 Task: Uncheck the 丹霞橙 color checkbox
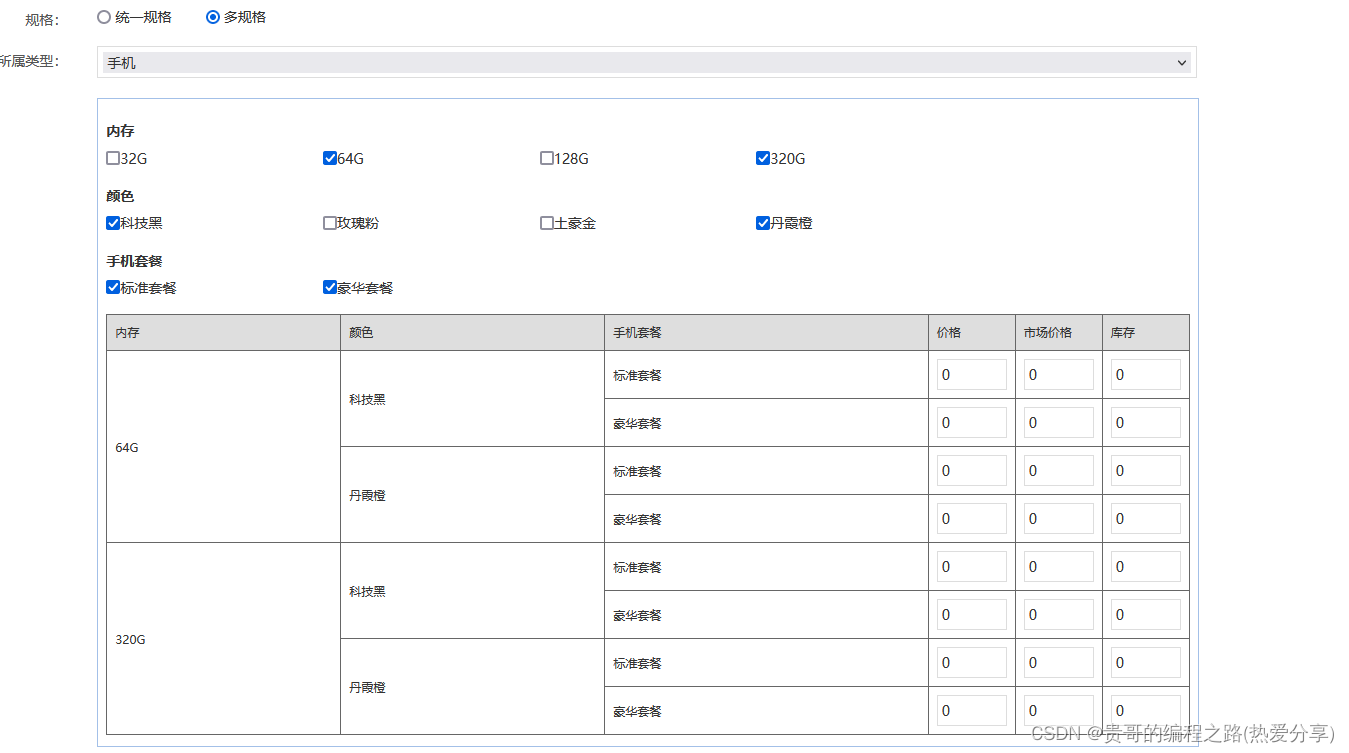[x=763, y=223]
